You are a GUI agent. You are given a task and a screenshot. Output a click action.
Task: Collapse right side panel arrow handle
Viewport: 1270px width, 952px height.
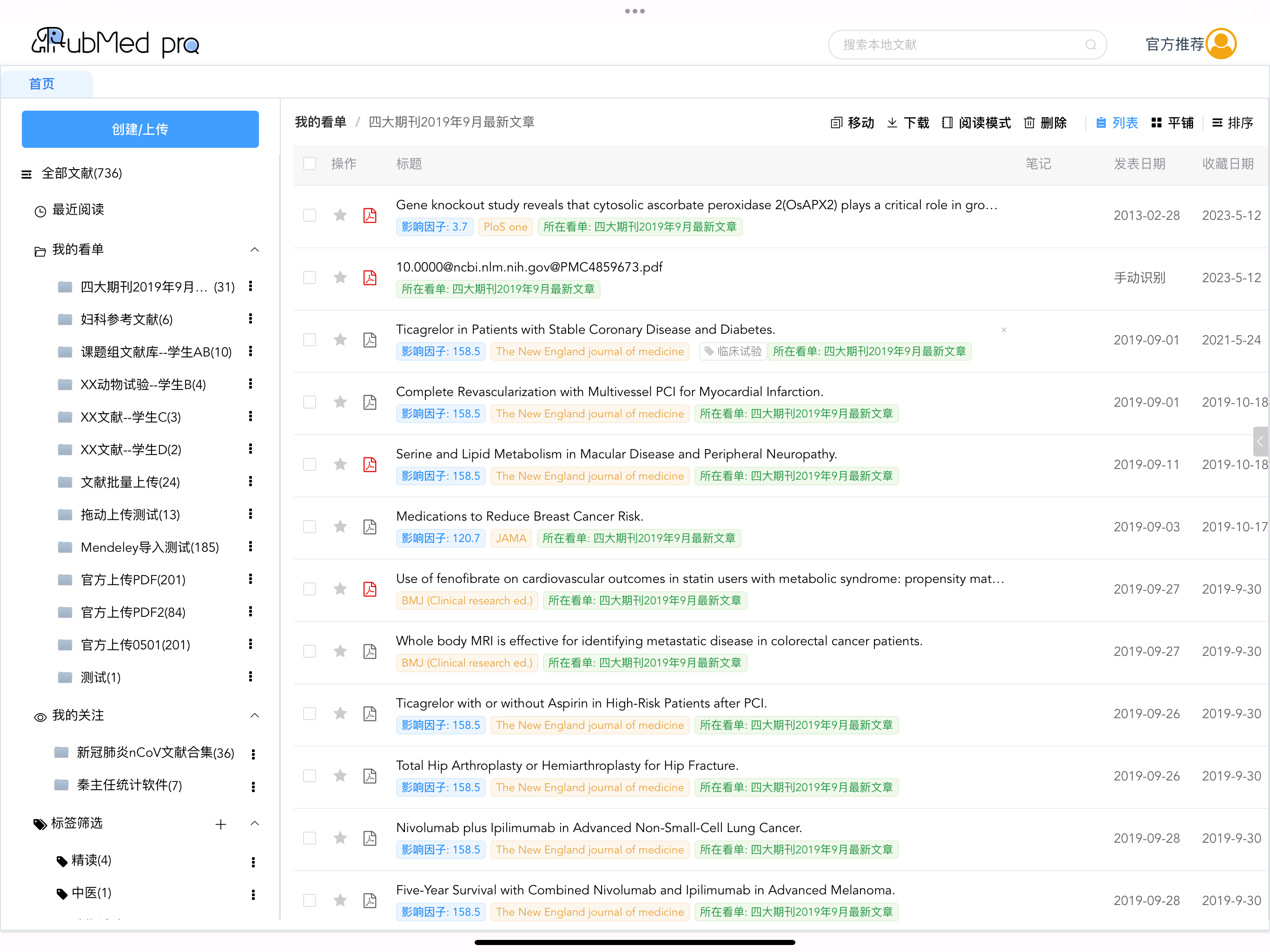tap(1260, 442)
